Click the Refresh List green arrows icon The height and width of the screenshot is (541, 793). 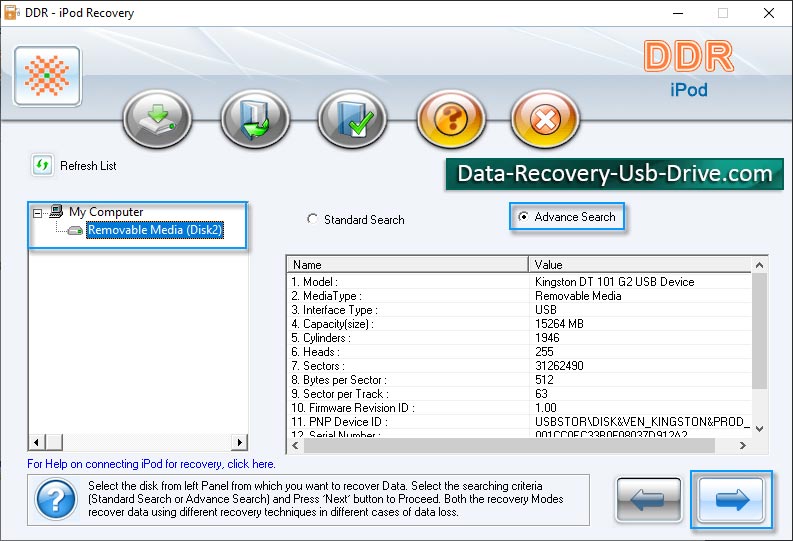[42, 165]
